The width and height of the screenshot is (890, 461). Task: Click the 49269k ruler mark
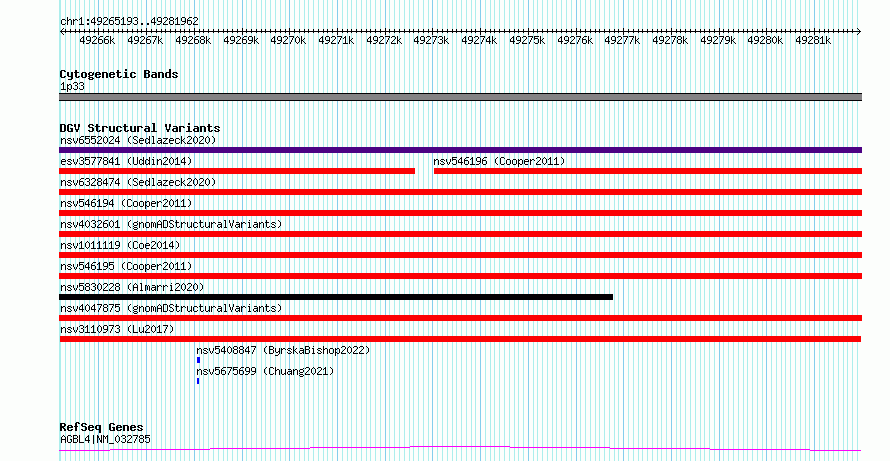click(241, 40)
